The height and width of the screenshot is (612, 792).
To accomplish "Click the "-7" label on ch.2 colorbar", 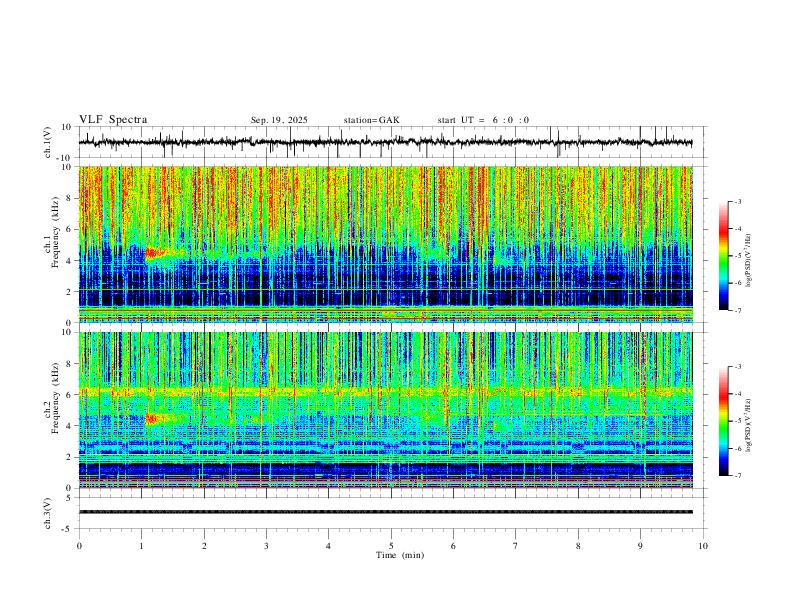I will [737, 475].
